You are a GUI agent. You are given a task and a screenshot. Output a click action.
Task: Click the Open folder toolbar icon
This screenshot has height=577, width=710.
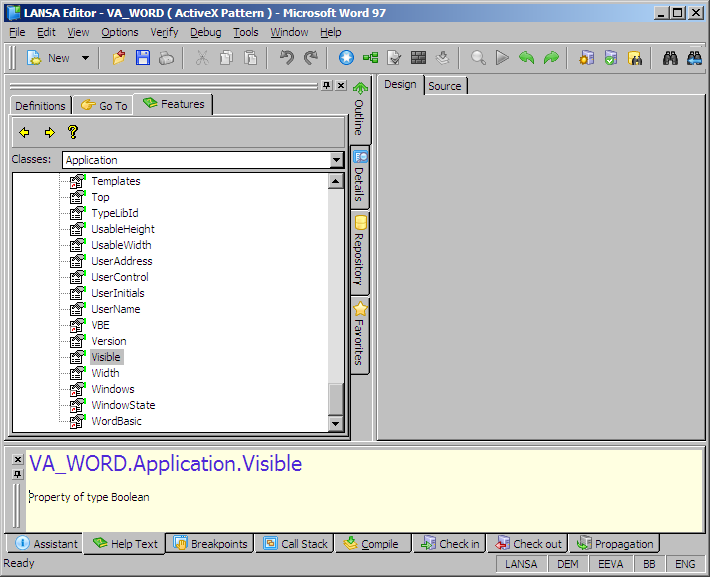tap(119, 58)
